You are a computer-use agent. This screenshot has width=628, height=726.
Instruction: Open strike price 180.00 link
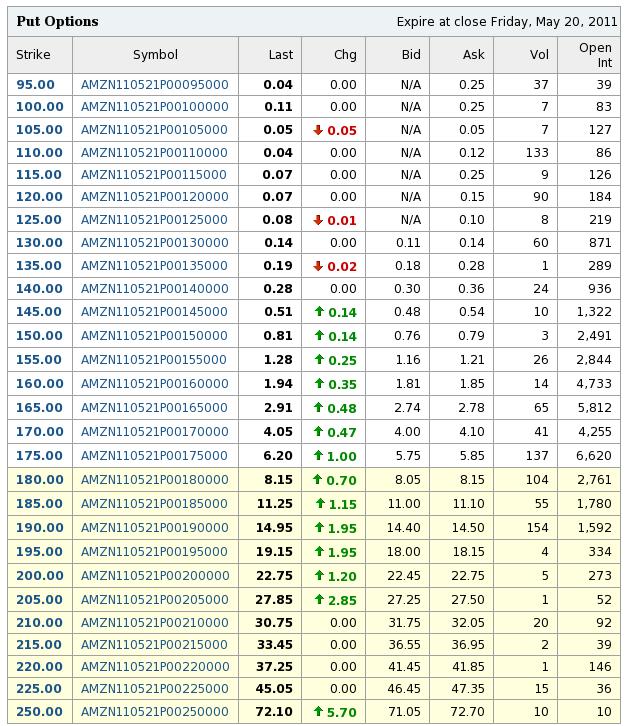(39, 480)
